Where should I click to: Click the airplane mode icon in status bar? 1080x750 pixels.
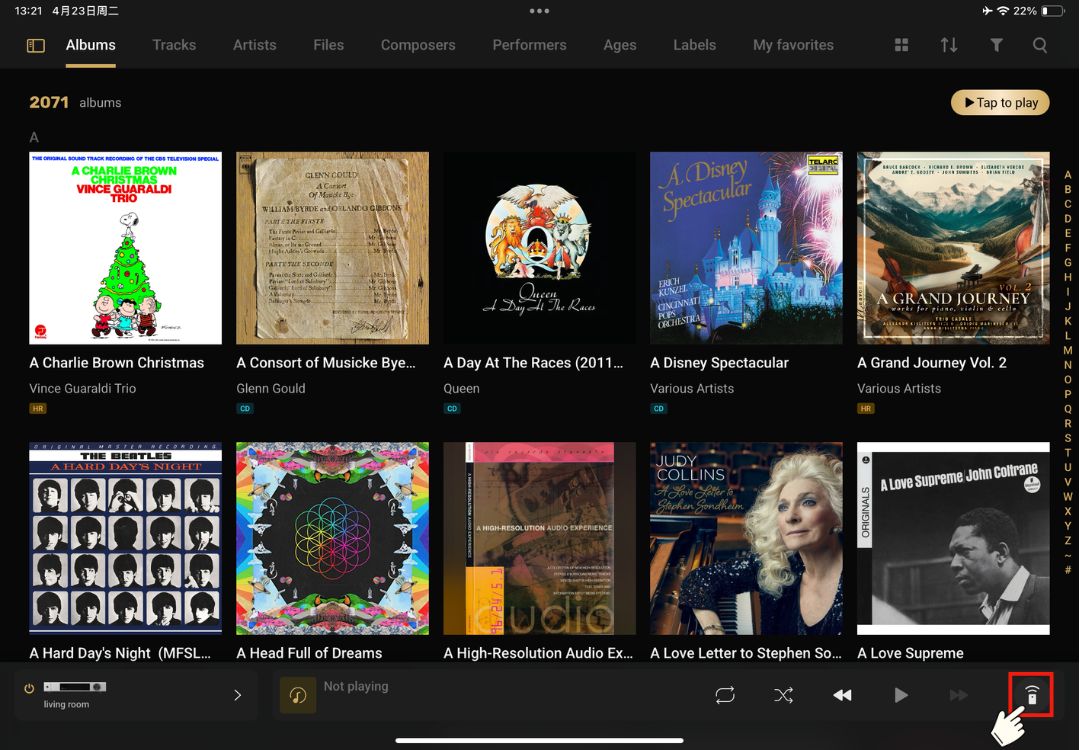click(988, 11)
